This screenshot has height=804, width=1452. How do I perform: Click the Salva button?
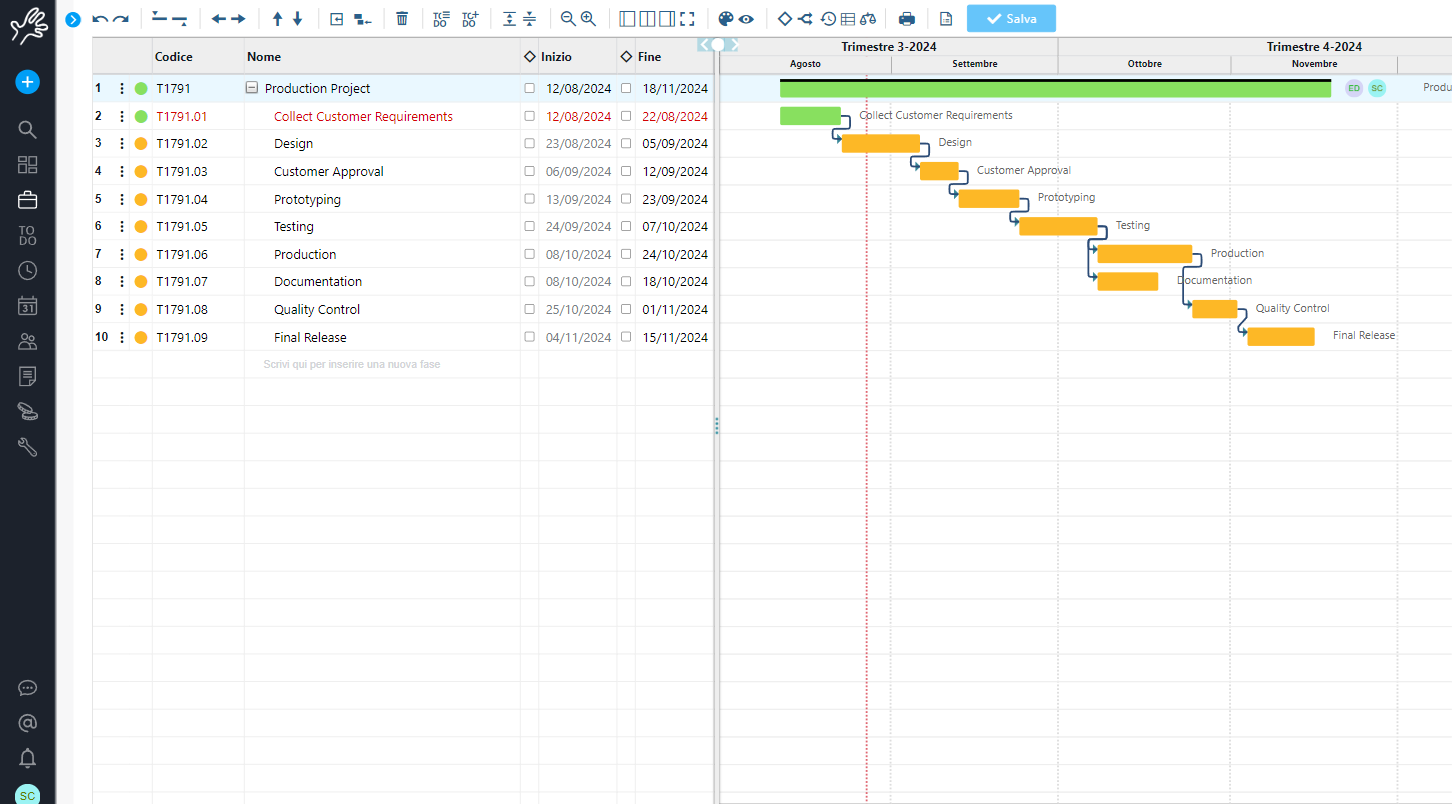(x=1010, y=19)
